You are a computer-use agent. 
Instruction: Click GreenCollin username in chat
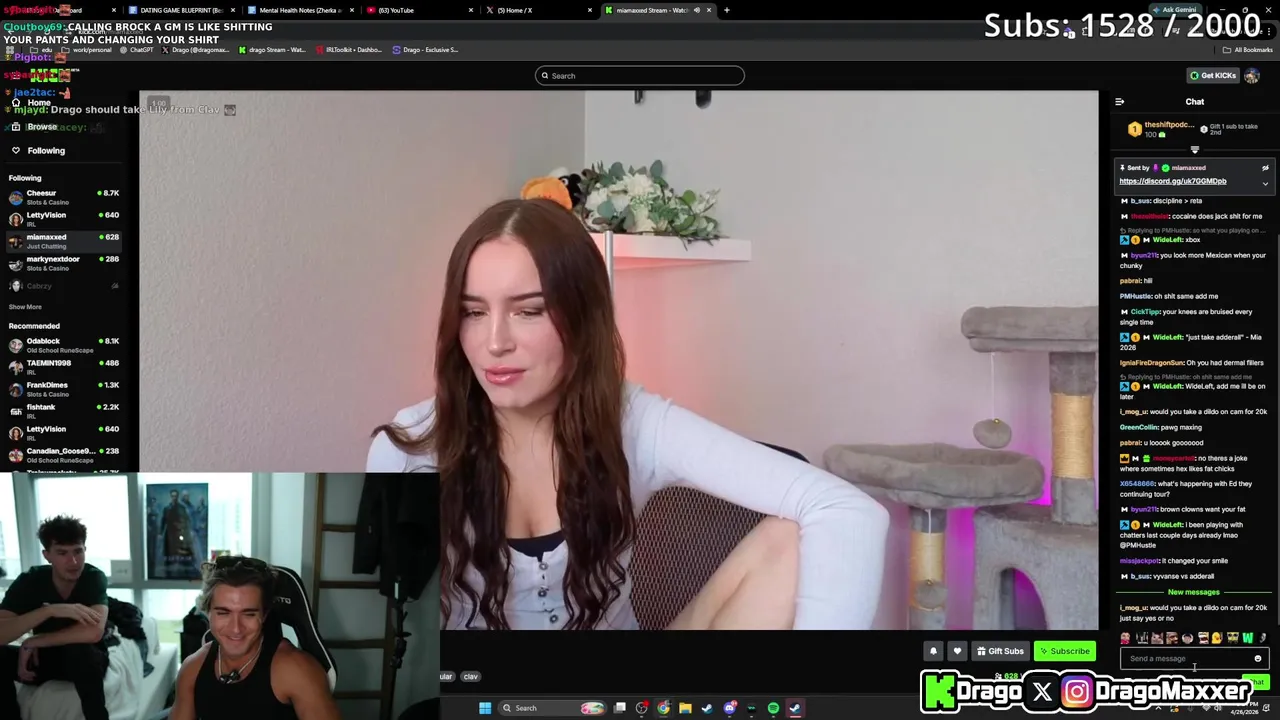point(1139,427)
